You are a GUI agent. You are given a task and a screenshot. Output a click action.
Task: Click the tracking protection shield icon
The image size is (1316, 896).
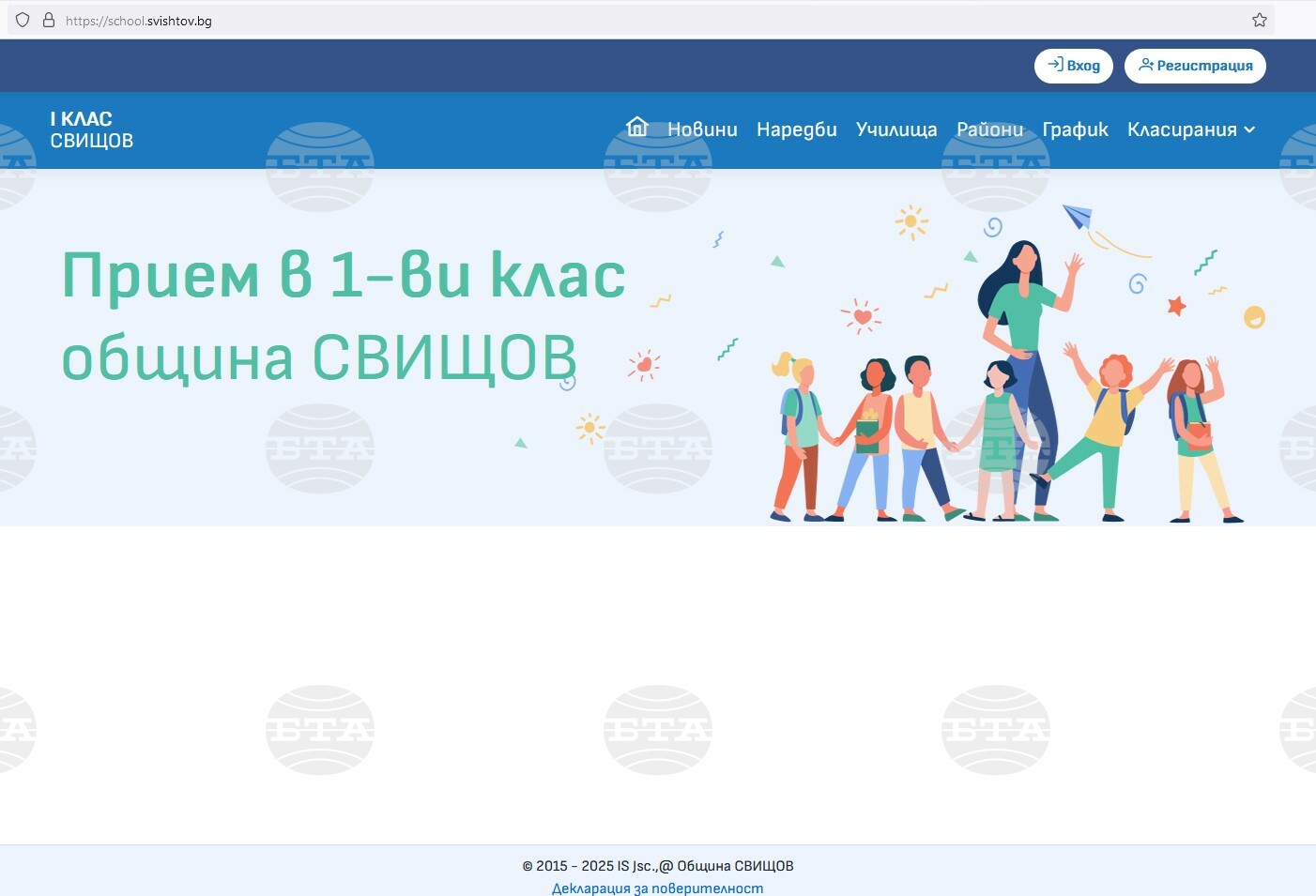tap(23, 20)
